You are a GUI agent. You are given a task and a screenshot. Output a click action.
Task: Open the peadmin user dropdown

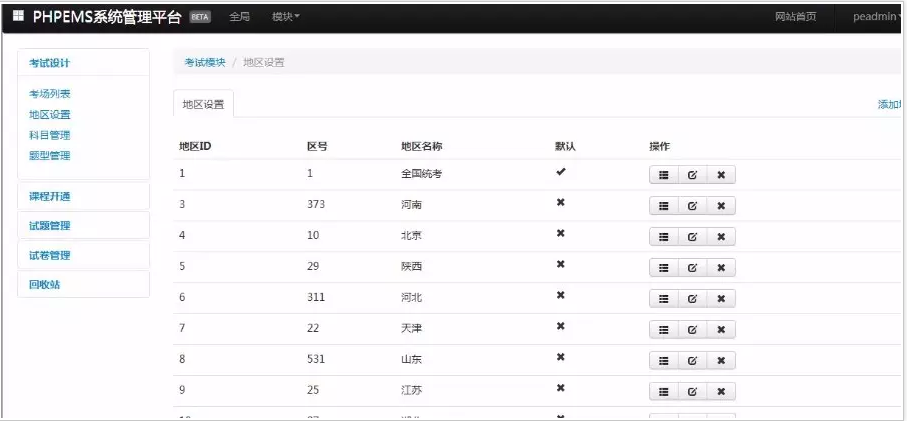point(877,17)
